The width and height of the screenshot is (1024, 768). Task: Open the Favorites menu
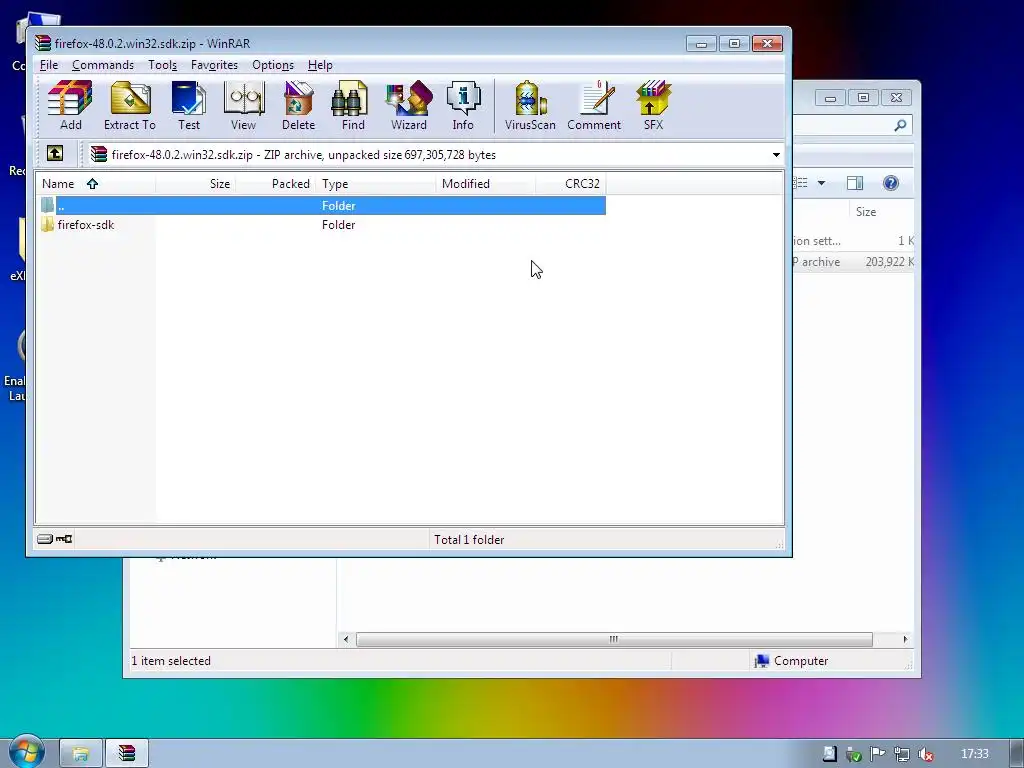click(214, 65)
